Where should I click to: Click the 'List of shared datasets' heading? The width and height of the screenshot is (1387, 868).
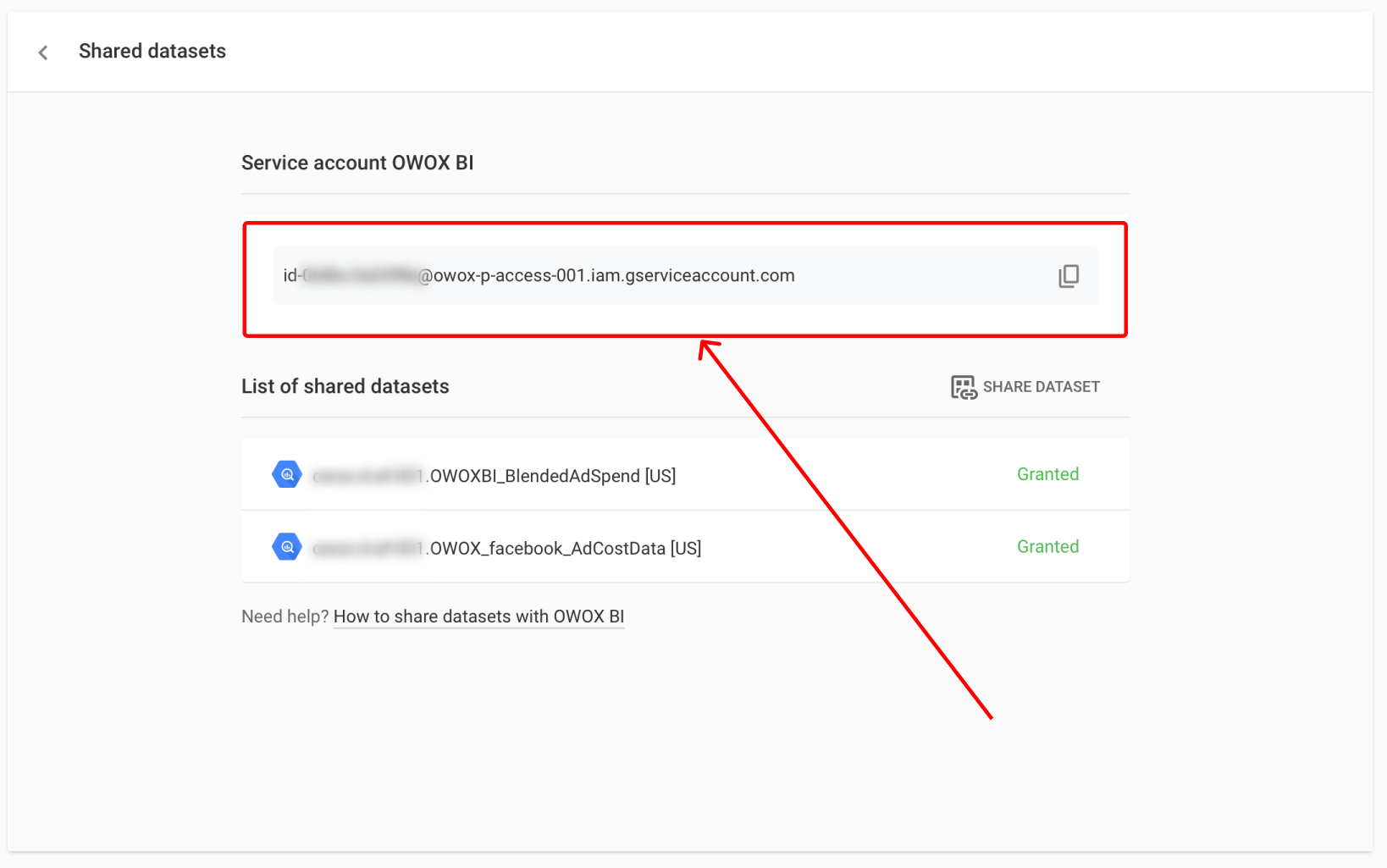click(x=345, y=386)
